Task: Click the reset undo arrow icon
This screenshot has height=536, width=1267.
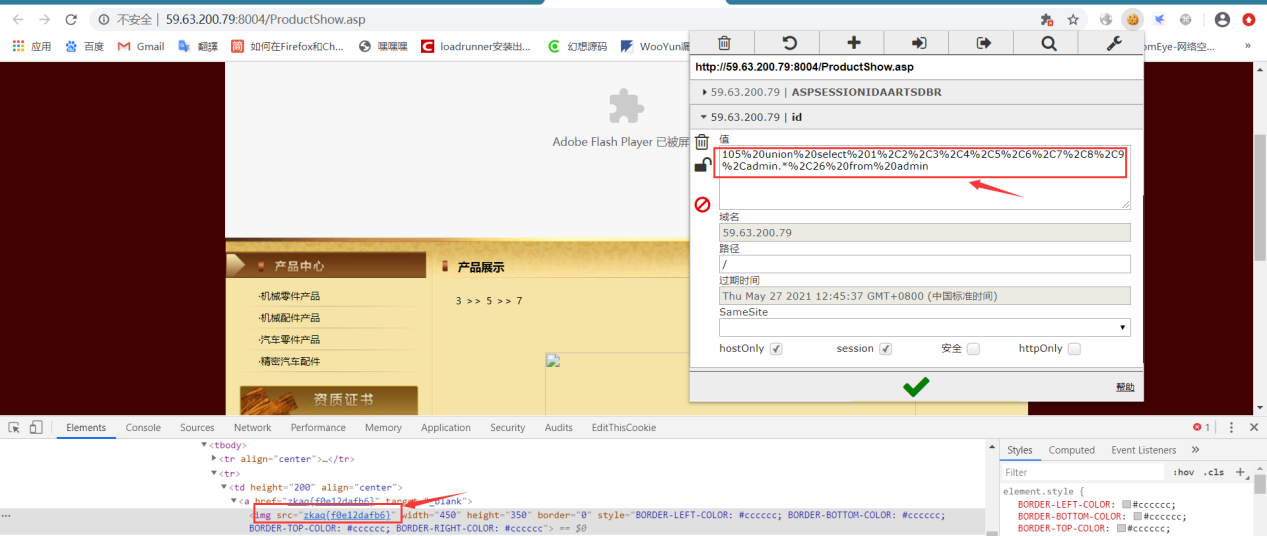Action: 788,43
